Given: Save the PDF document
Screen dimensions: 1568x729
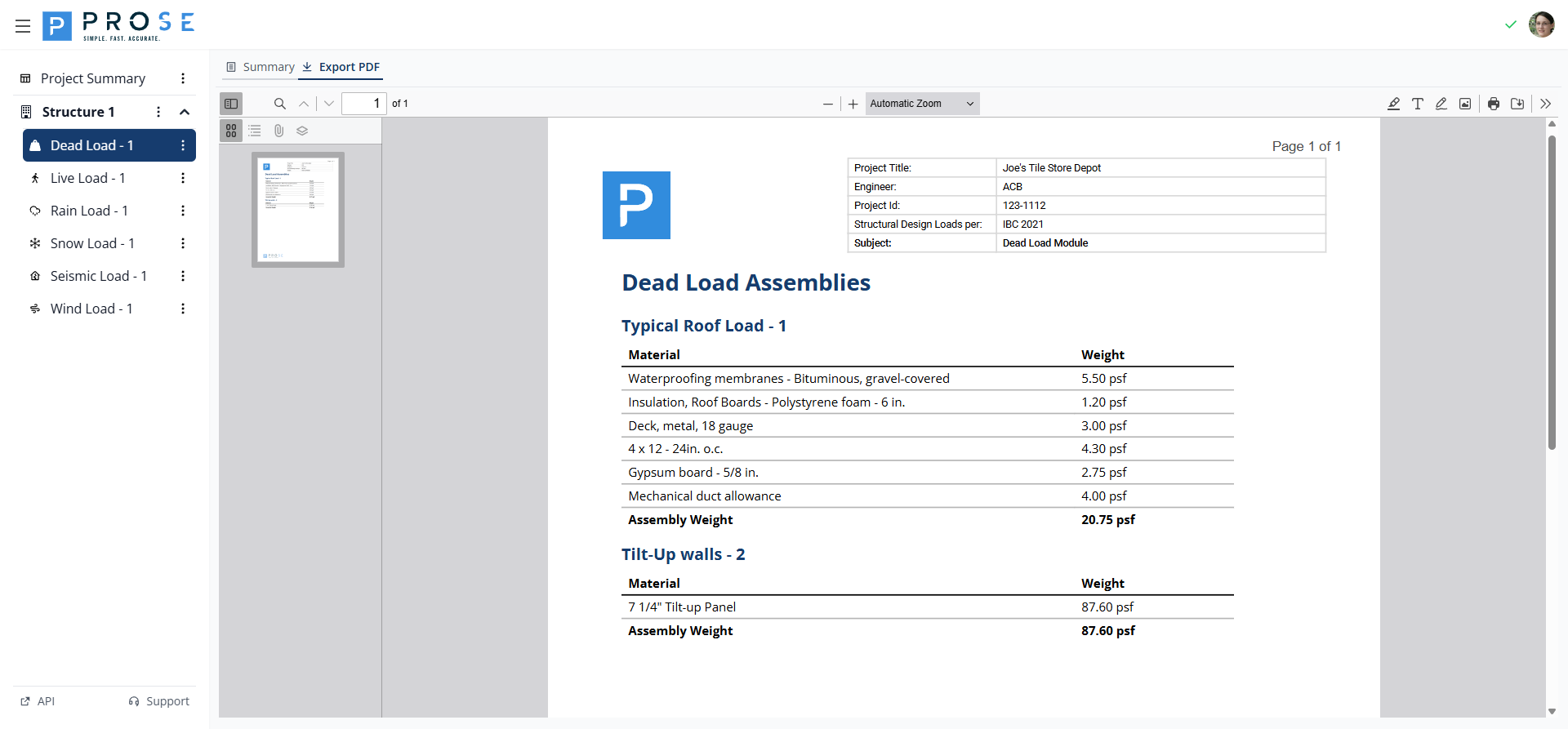Looking at the screenshot, I should (x=1517, y=104).
